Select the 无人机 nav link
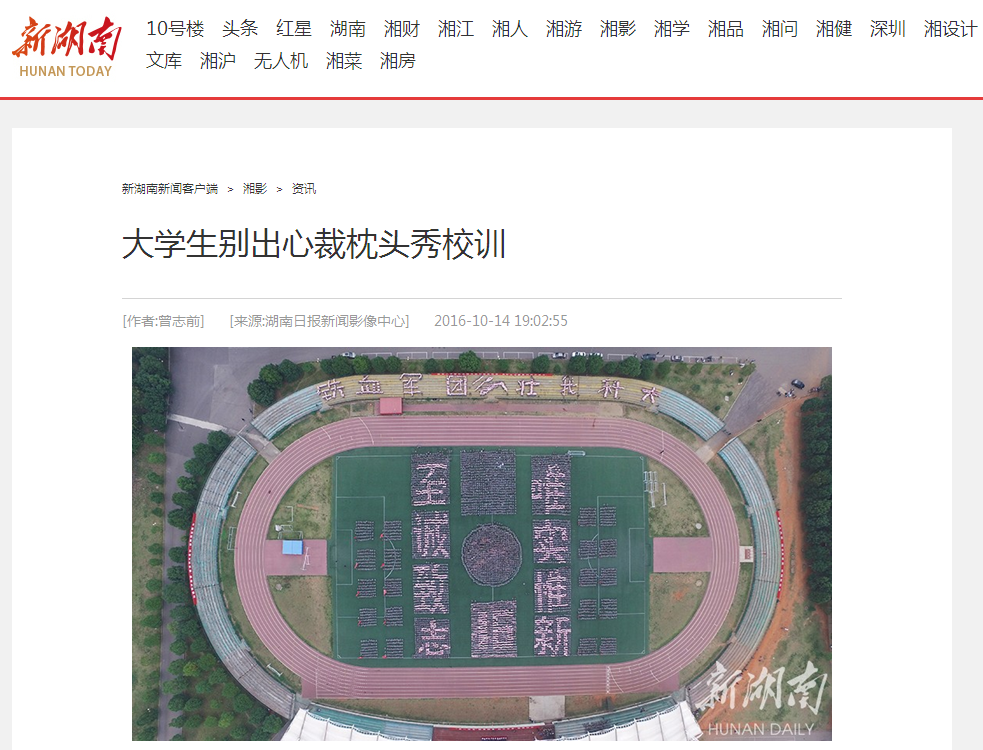The image size is (983, 750). coord(281,61)
